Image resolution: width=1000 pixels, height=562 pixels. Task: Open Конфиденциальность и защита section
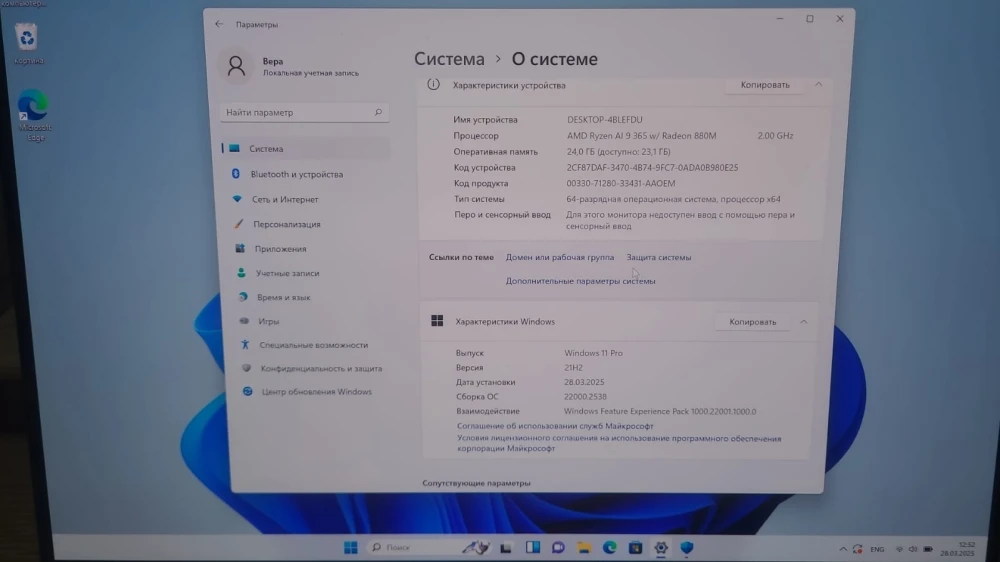tap(321, 369)
